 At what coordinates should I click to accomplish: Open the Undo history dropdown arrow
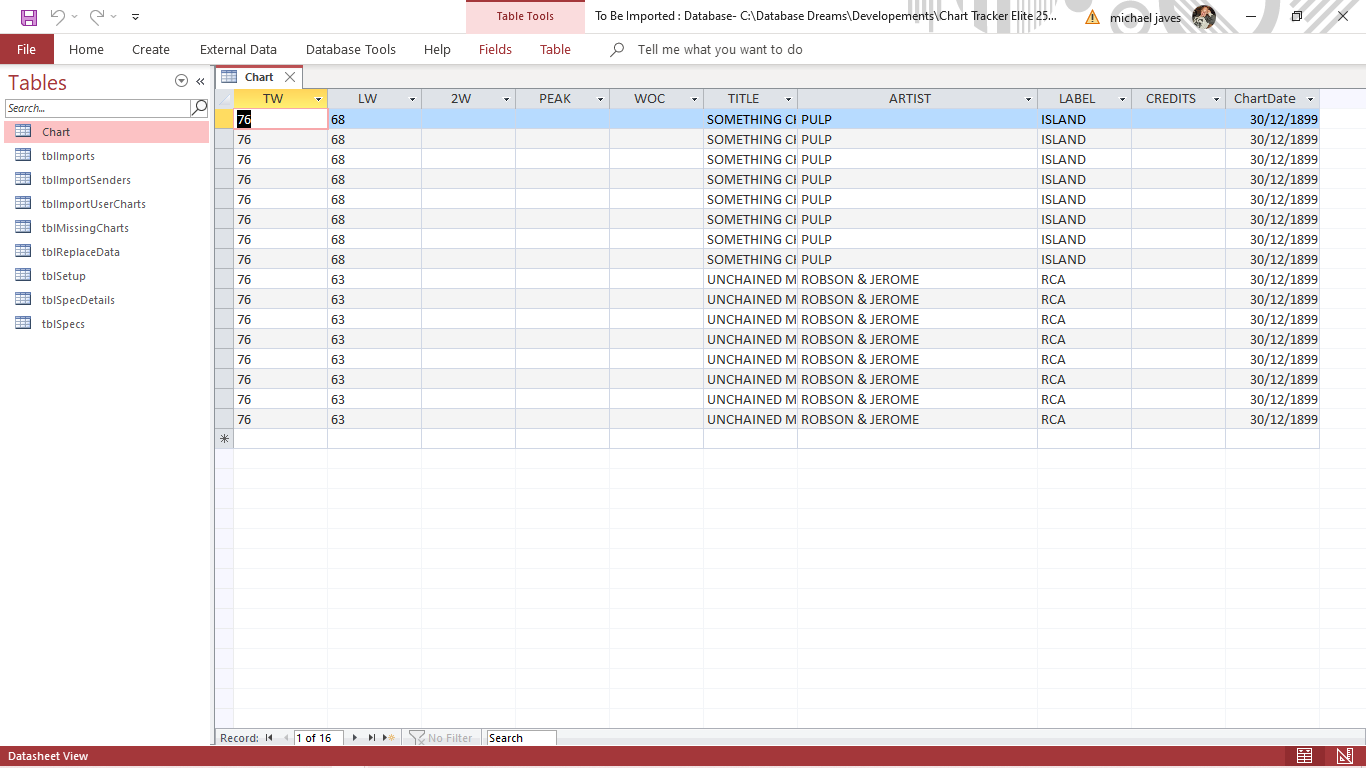tap(75, 17)
